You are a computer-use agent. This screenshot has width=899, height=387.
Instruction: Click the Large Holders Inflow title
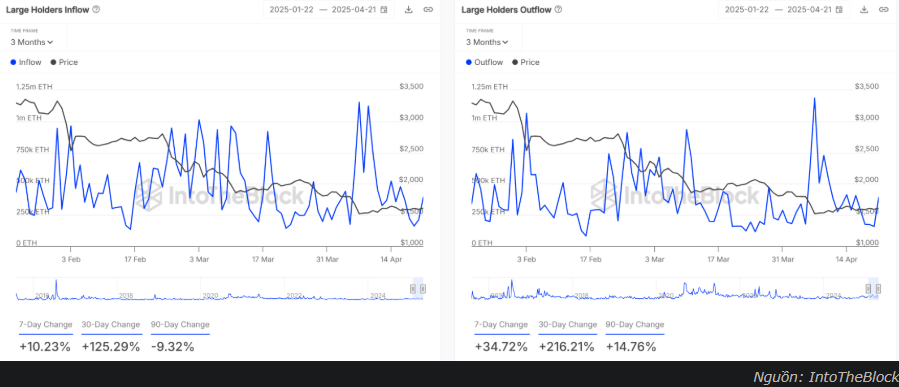click(x=47, y=10)
